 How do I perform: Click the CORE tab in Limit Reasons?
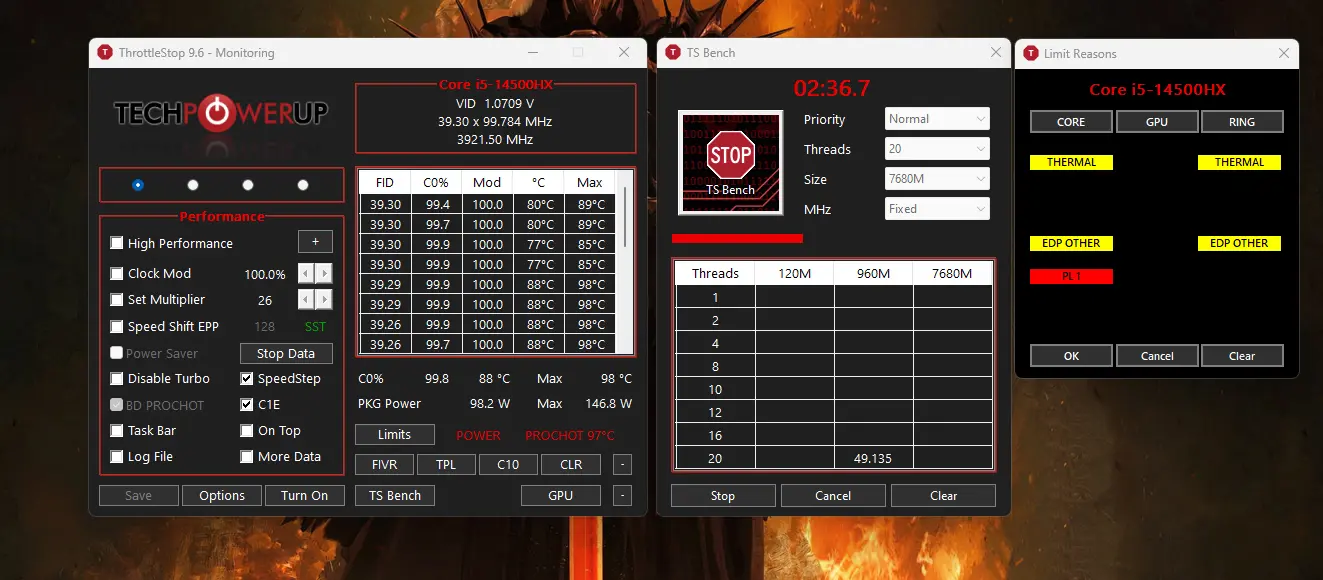point(1071,122)
